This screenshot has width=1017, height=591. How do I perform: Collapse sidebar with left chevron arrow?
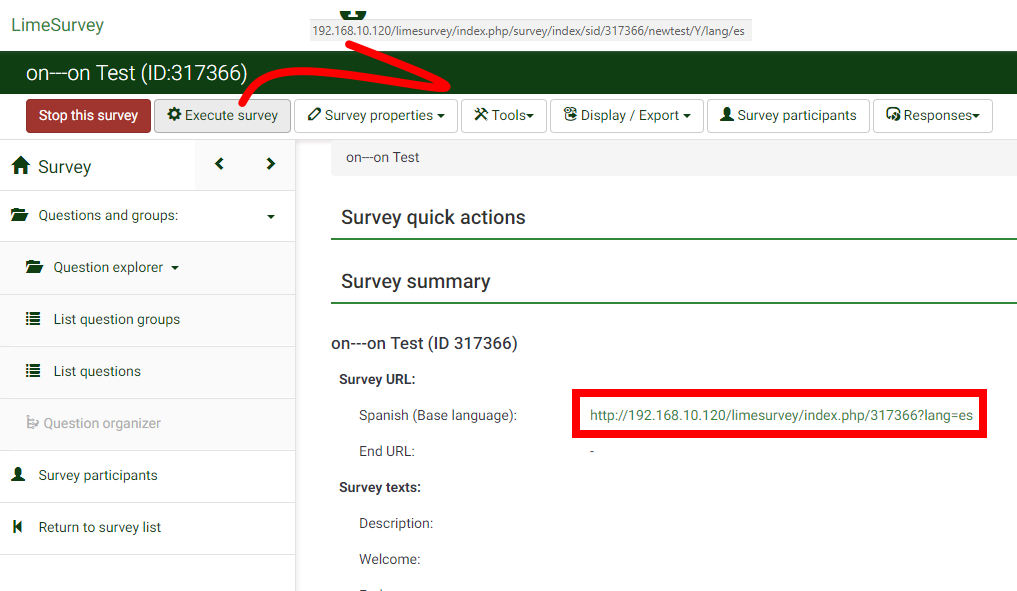point(220,164)
